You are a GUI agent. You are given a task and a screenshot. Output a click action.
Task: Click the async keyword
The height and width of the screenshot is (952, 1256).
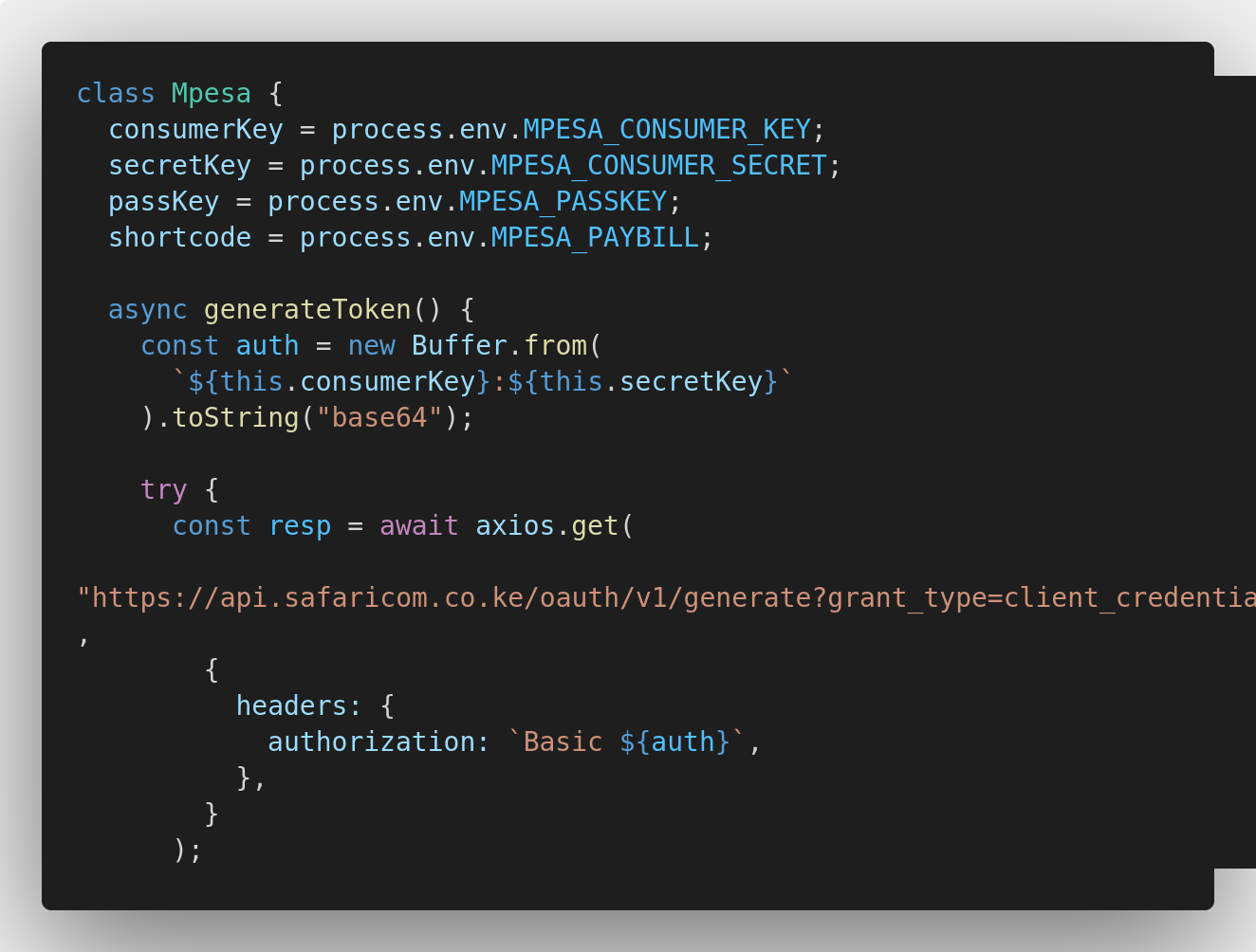point(147,310)
